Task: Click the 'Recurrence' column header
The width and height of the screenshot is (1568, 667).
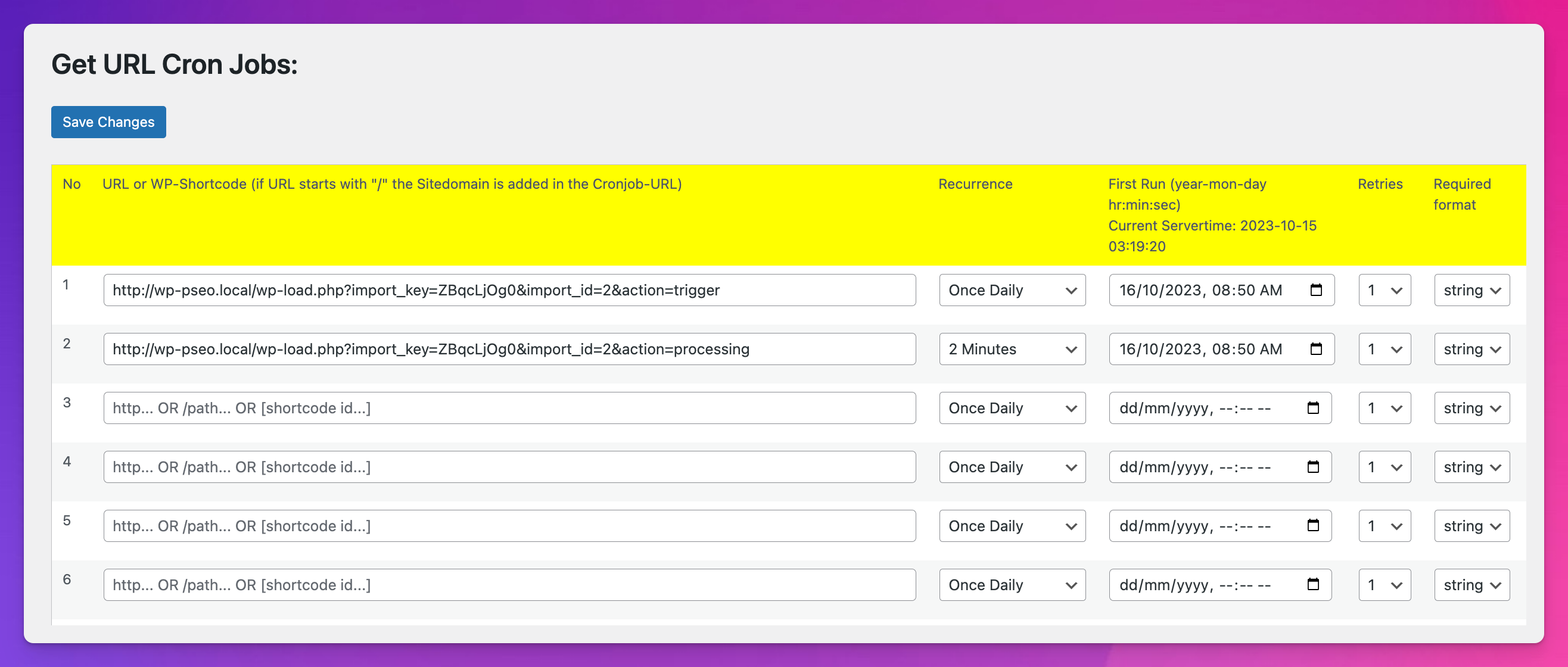Action: coord(975,184)
